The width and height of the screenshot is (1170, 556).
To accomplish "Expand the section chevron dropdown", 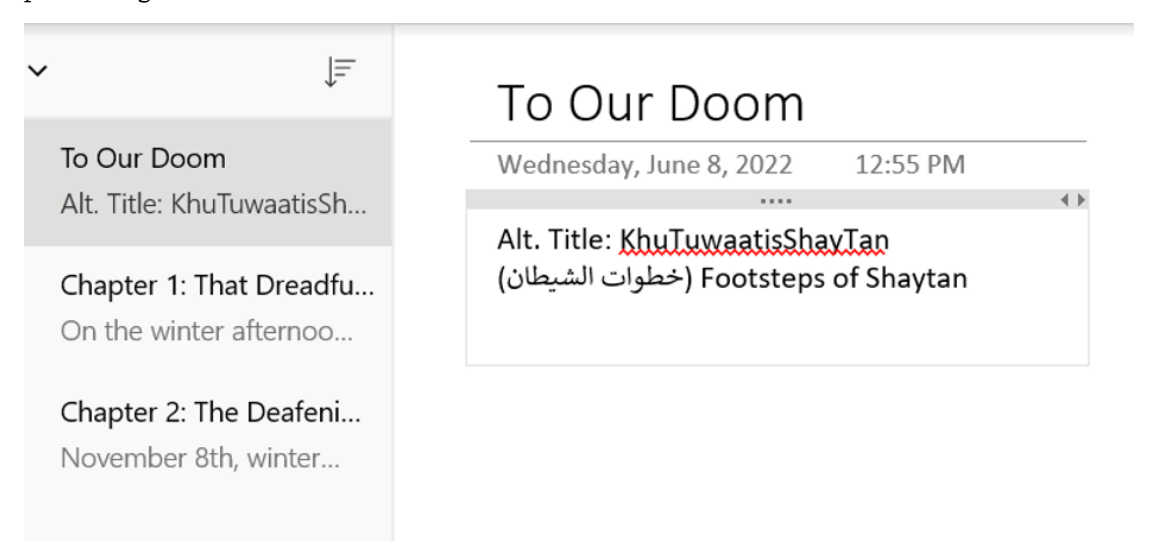I will pos(37,72).
